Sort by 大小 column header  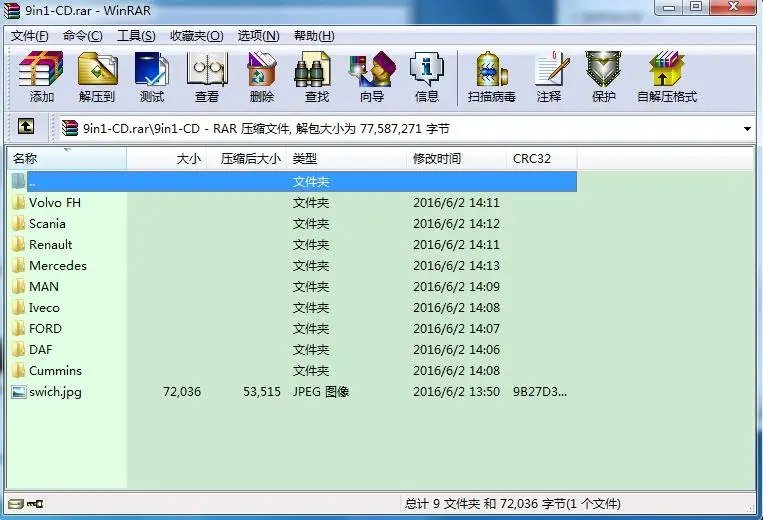pos(167,159)
